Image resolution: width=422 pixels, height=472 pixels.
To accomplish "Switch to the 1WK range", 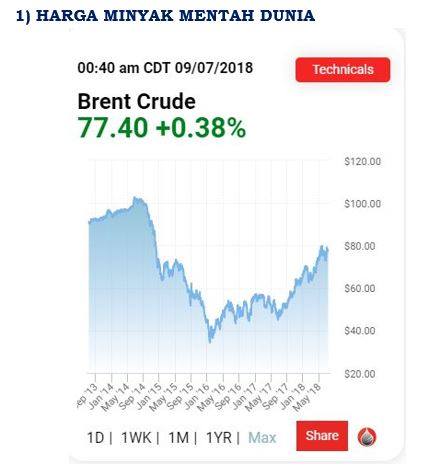I will 136,438.
